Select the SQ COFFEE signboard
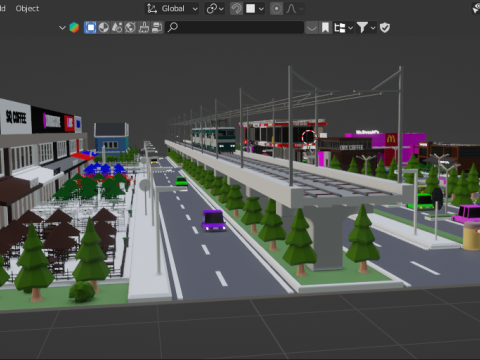This screenshot has width=480, height=360. pyautogui.click(x=16, y=117)
